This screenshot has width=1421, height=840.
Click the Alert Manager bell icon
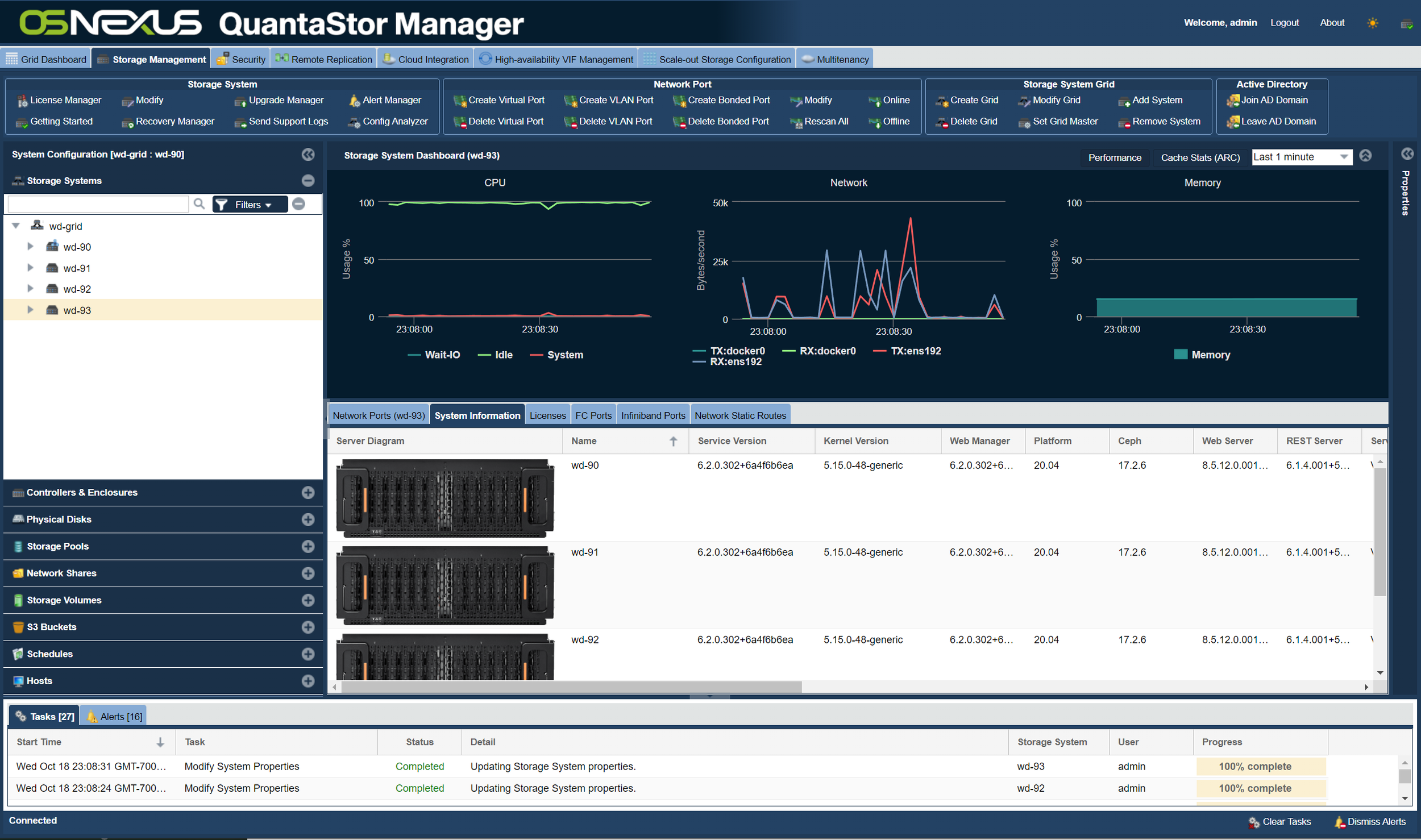pos(354,101)
